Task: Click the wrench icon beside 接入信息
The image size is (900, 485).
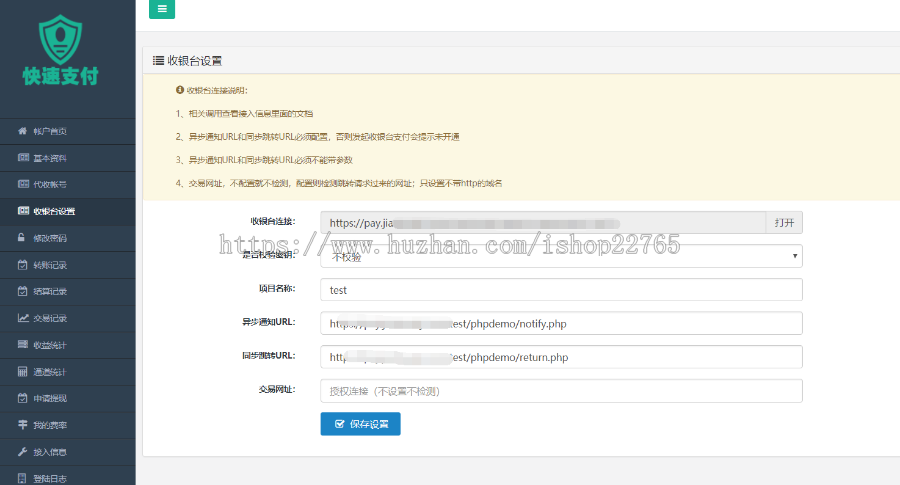Action: pos(22,452)
